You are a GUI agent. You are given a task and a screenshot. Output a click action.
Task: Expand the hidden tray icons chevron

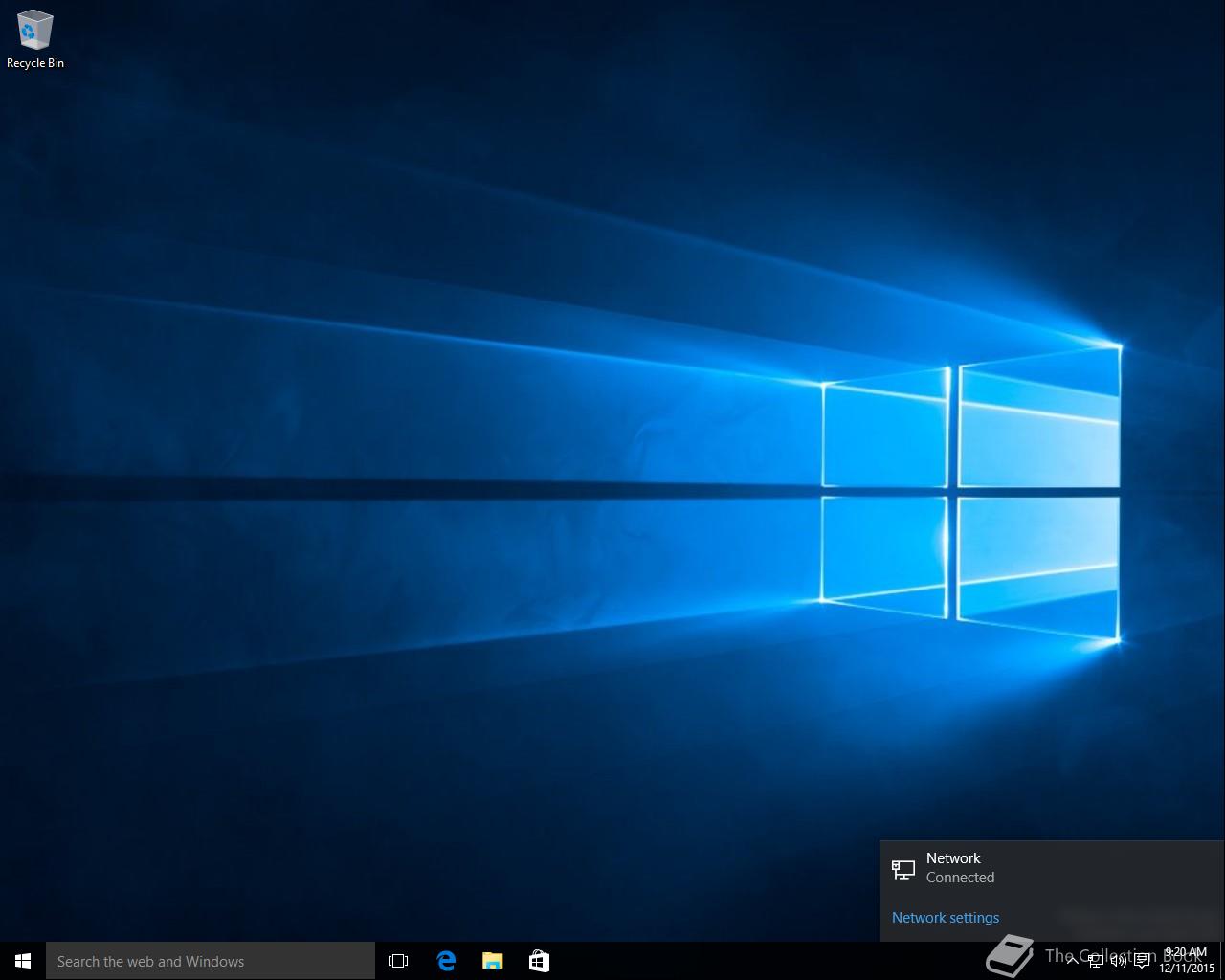click(x=1072, y=961)
